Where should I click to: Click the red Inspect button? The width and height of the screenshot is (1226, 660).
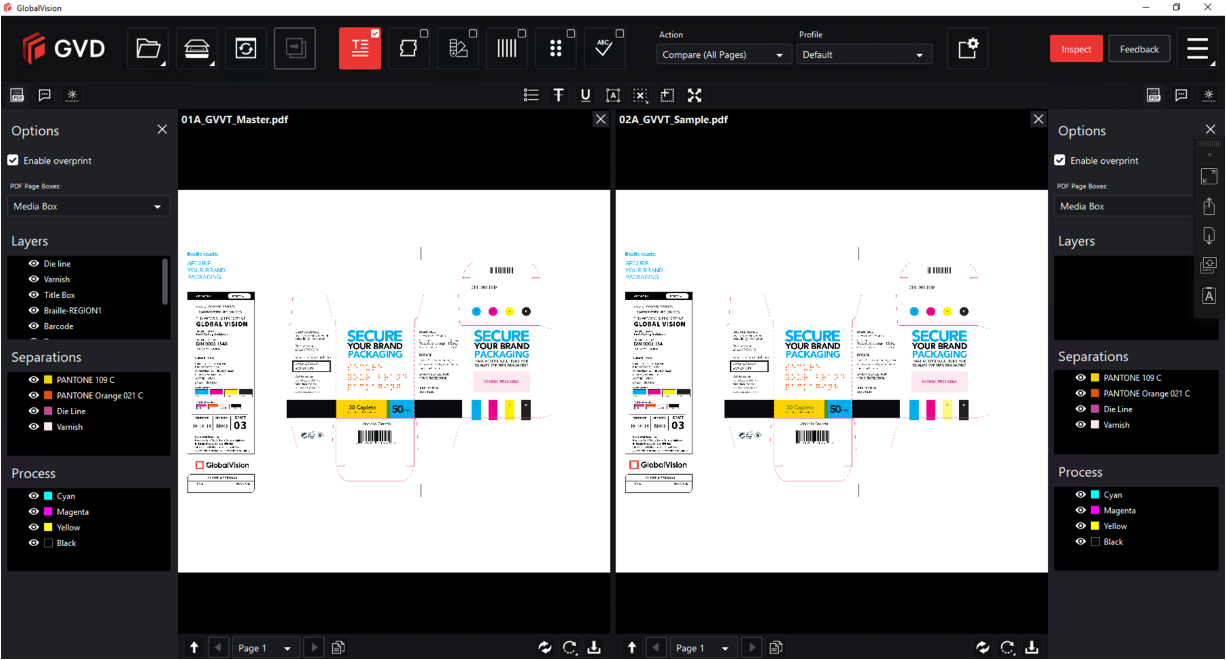1076,49
